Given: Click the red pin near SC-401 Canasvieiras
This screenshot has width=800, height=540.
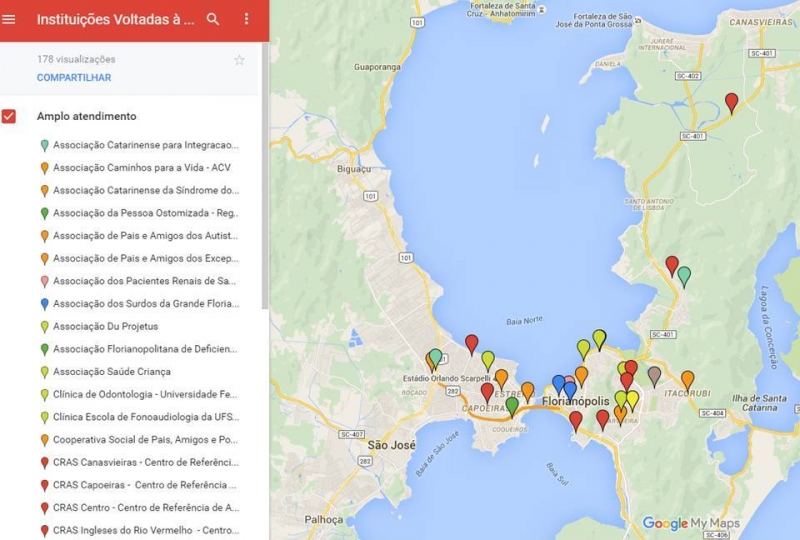Looking at the screenshot, I should 731,103.
